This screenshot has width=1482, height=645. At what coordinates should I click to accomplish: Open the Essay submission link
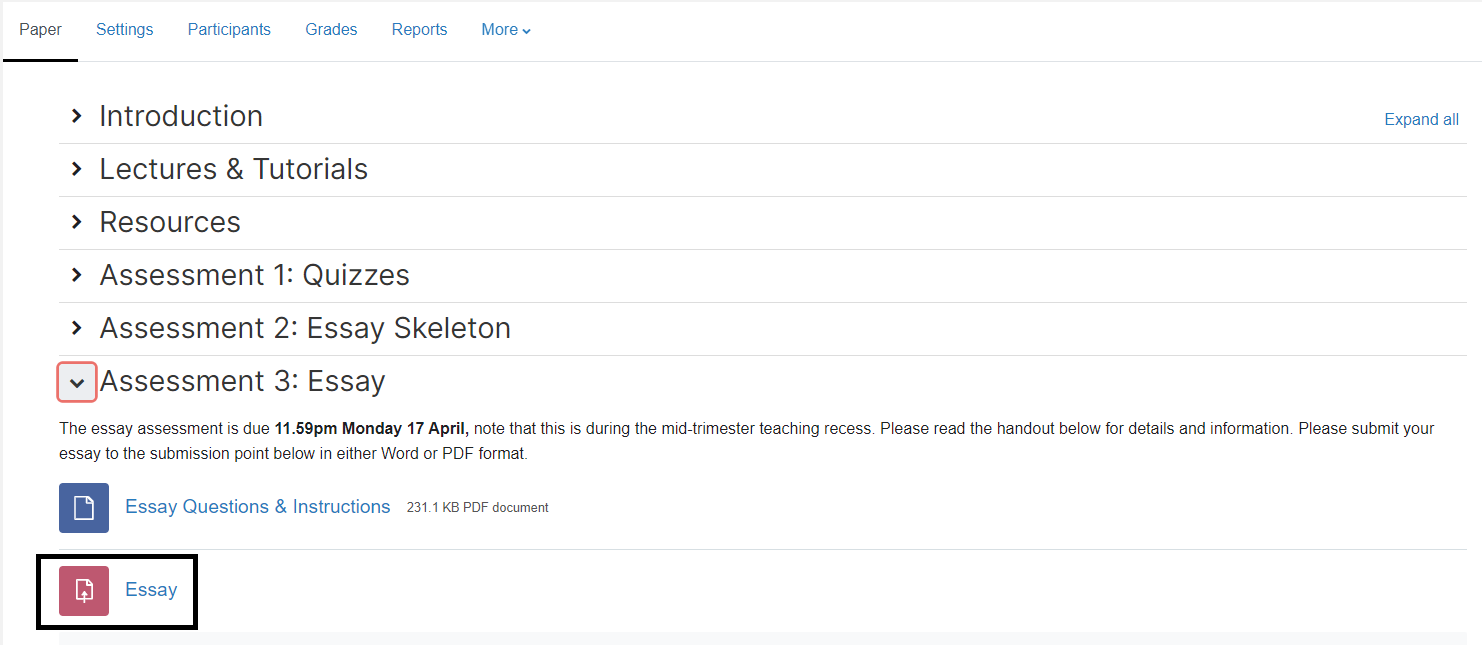[151, 590]
